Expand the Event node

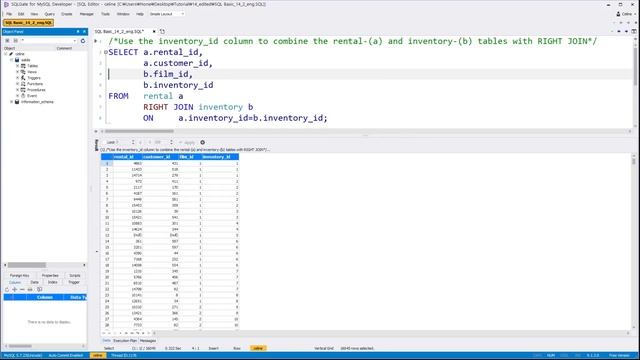18,96
